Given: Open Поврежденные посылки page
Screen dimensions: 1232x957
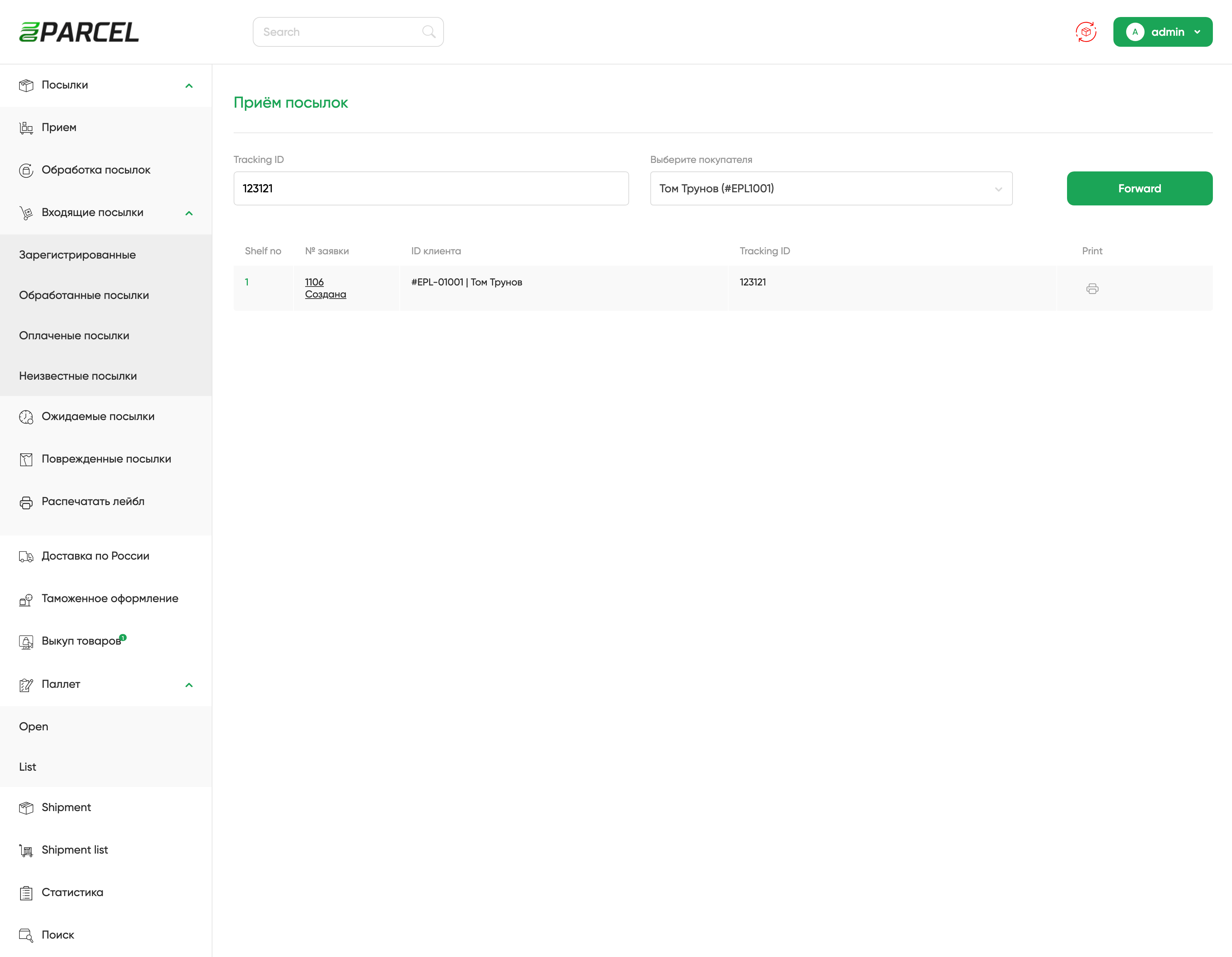Looking at the screenshot, I should [106, 459].
